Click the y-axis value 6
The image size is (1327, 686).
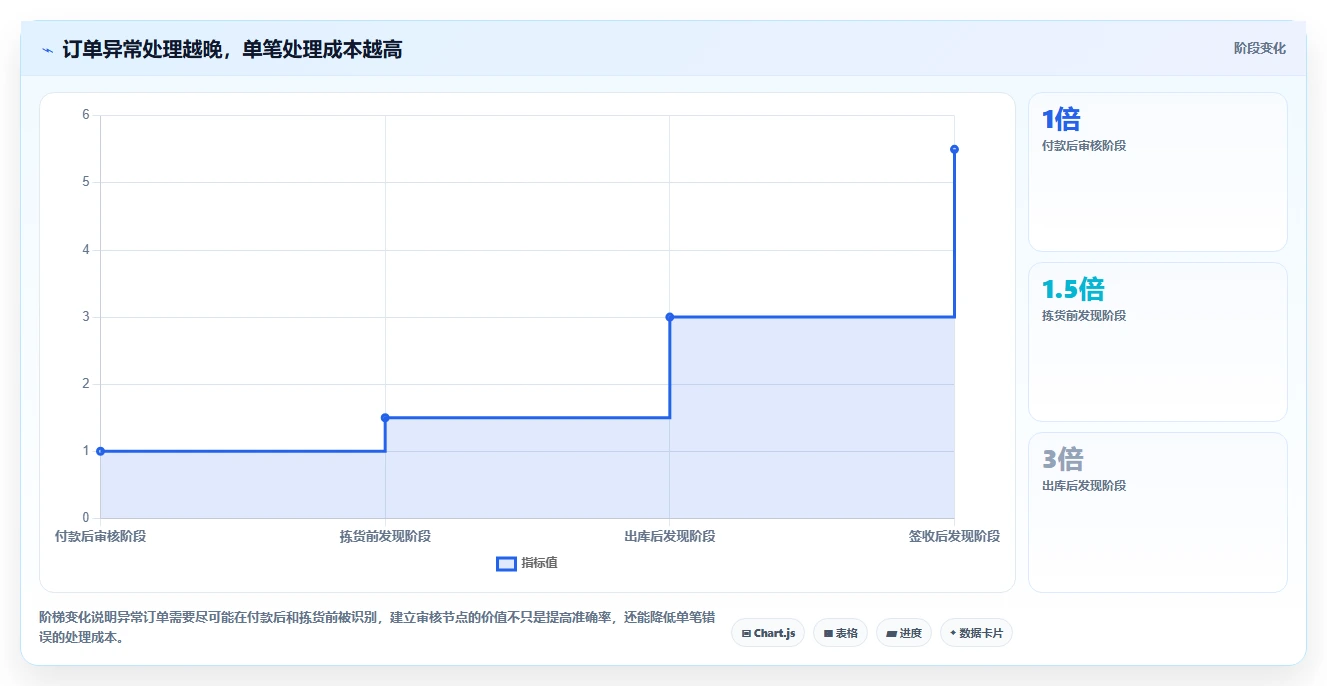pos(86,115)
